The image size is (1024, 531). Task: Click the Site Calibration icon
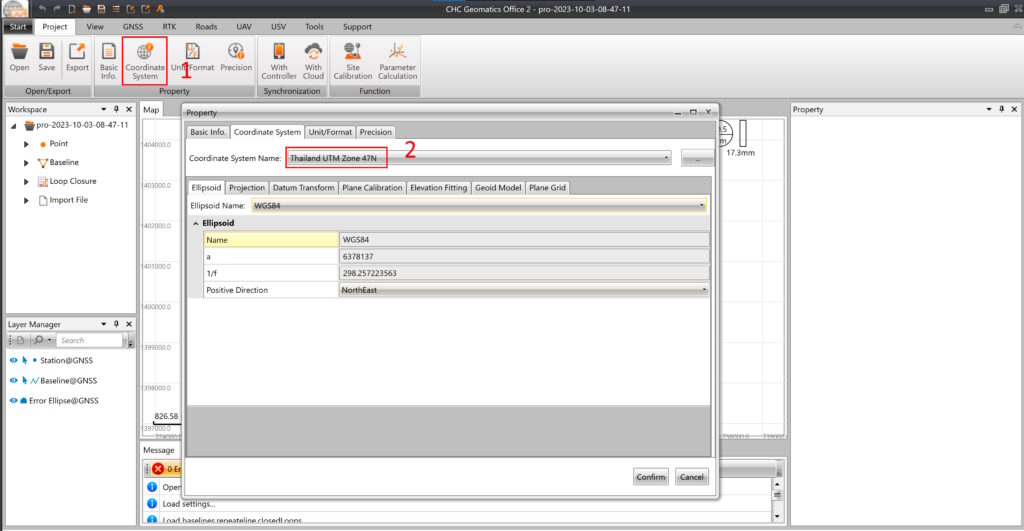click(x=352, y=58)
